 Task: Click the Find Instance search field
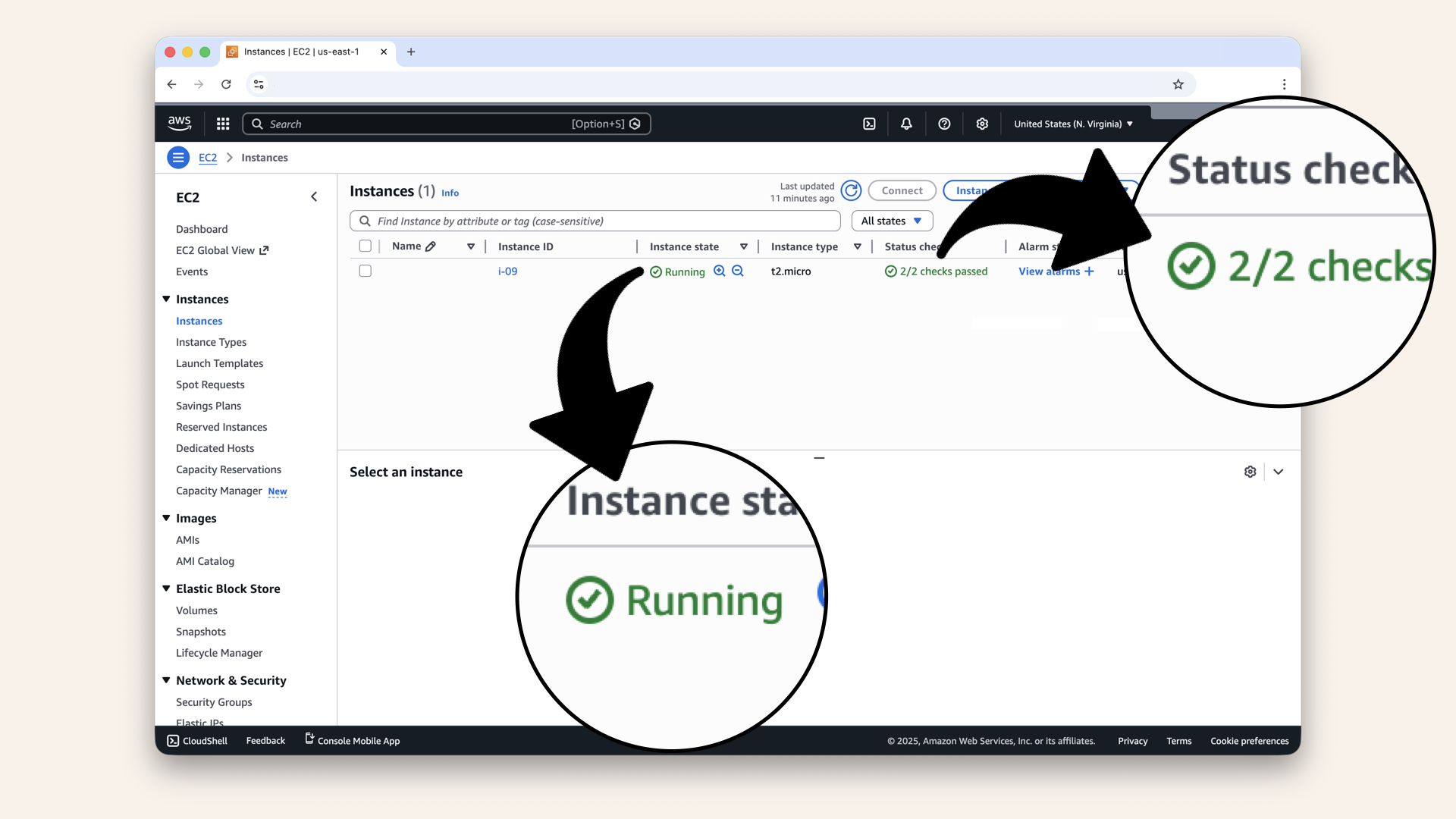[595, 221]
